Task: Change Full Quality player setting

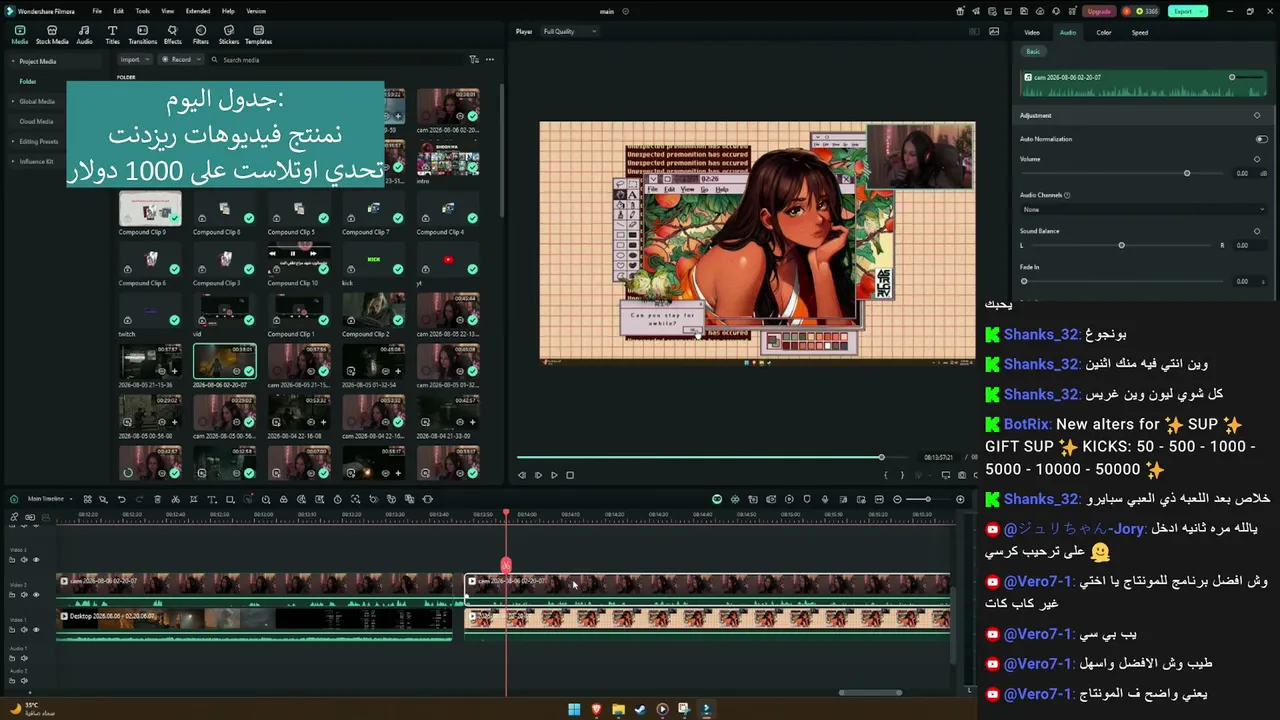Action: [x=569, y=32]
